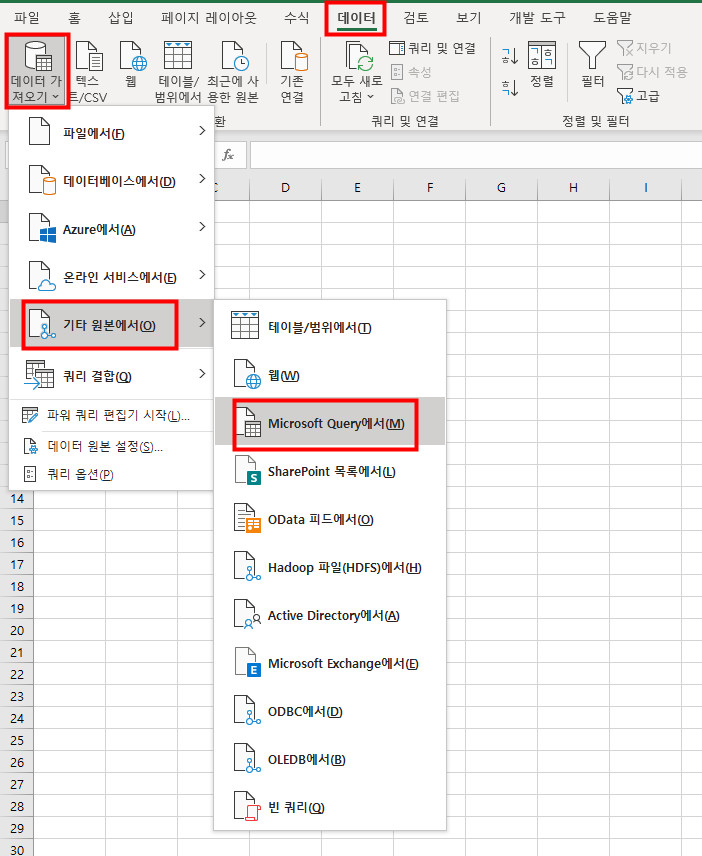Click the 연결 편집 button
Image resolution: width=702 pixels, height=856 pixels.
point(425,96)
